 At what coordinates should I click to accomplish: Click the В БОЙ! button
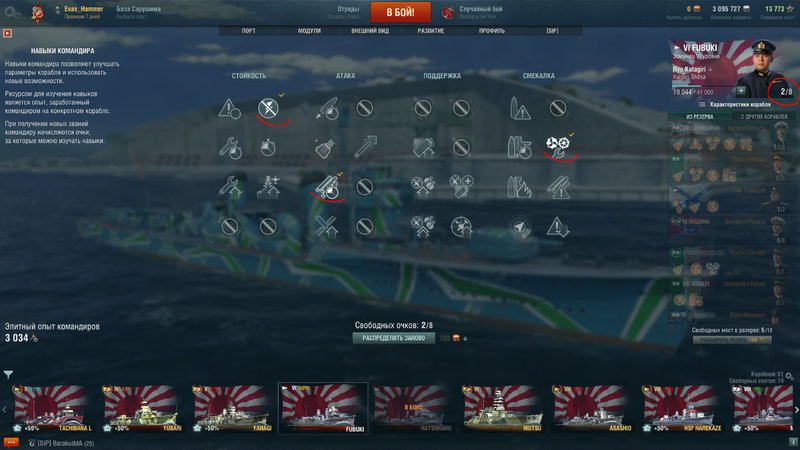point(401,12)
